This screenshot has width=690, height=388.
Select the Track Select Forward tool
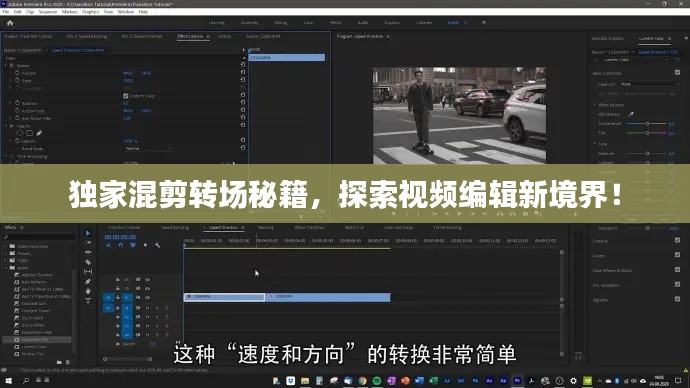coord(88,242)
